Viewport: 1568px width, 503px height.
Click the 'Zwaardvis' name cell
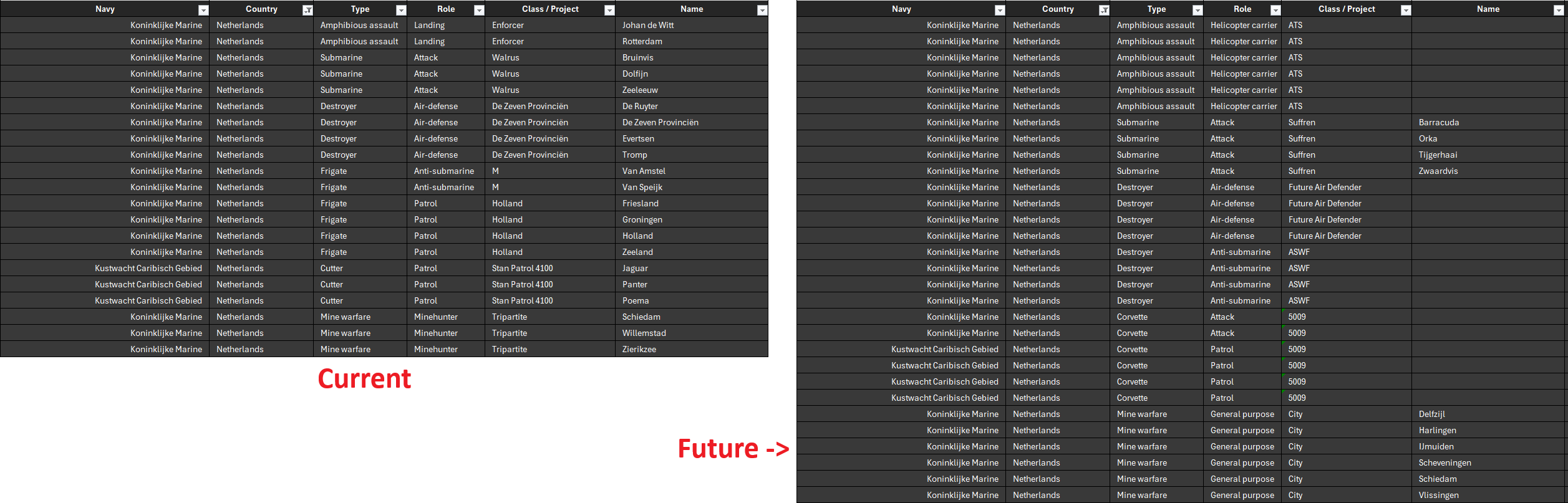coord(1488,171)
